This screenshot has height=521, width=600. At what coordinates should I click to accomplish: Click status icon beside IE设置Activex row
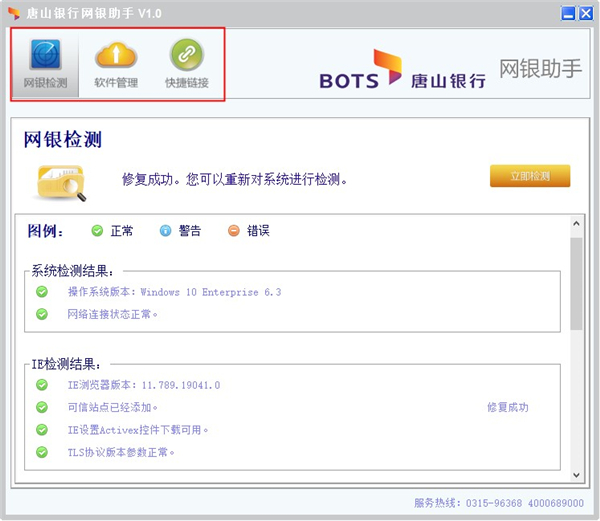pyautogui.click(x=42, y=430)
